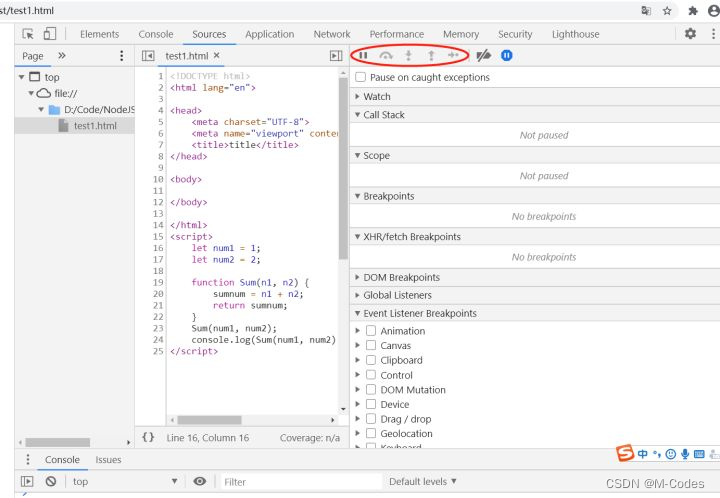Screen dimensions: 720x498
Task: Pause script execution button
Action: (x=363, y=56)
